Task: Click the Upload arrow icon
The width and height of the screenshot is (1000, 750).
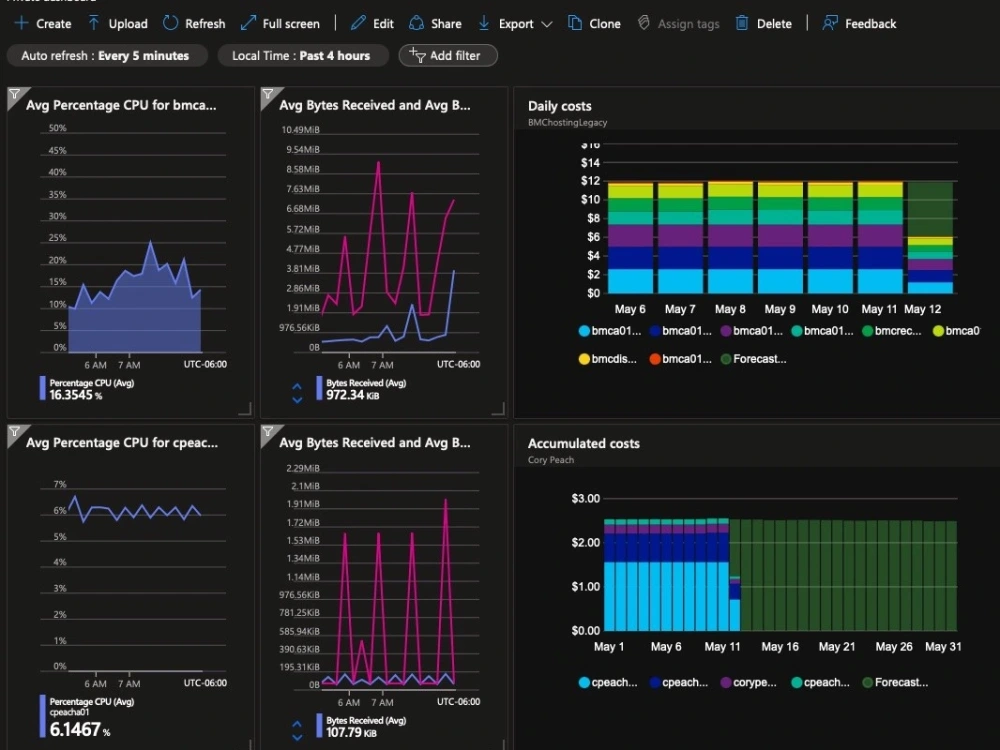Action: [x=94, y=23]
